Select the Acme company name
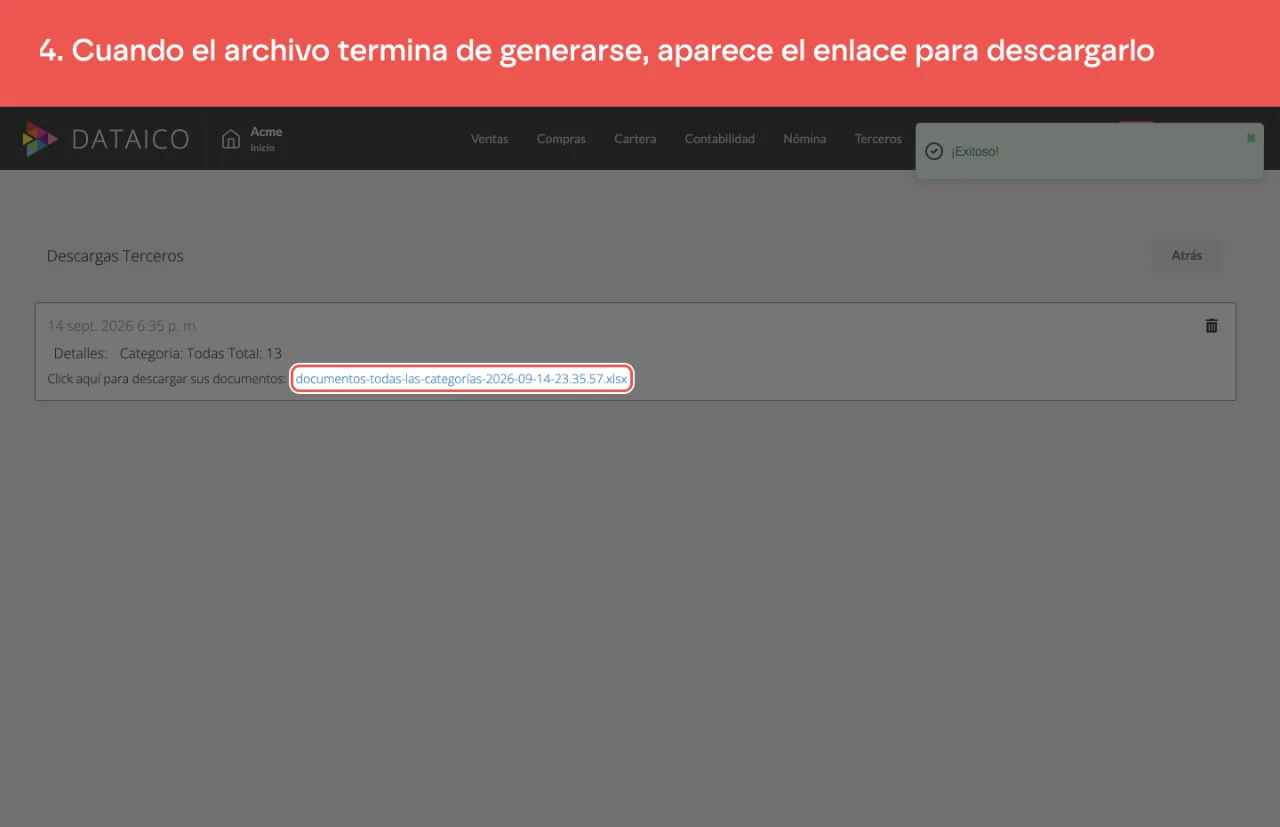 (266, 131)
